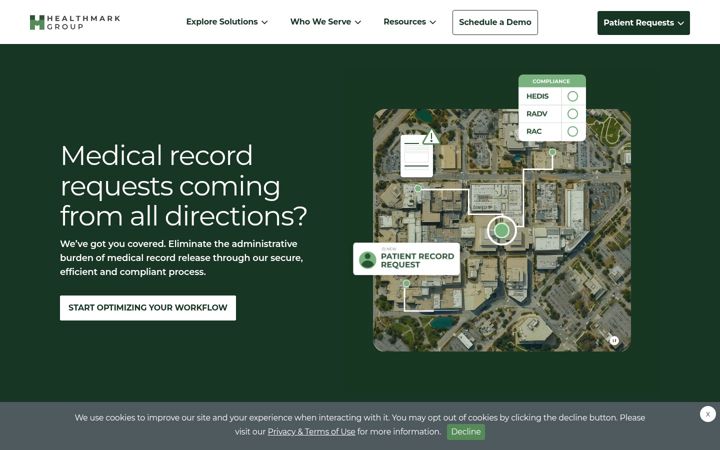Close the cookie banner with X
The height and width of the screenshot is (450, 720).
708,414
